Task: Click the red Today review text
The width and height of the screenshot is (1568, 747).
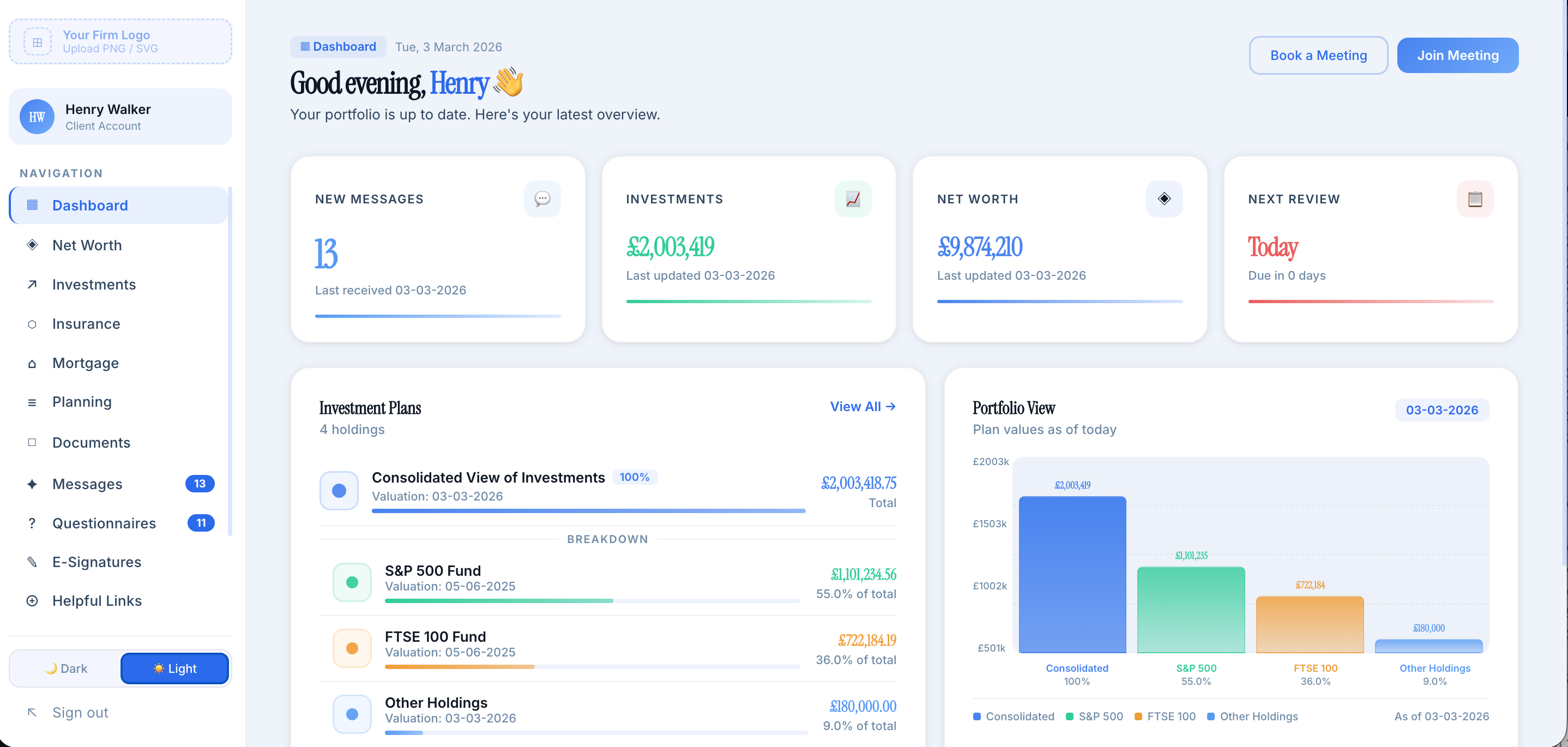Action: coord(1273,247)
